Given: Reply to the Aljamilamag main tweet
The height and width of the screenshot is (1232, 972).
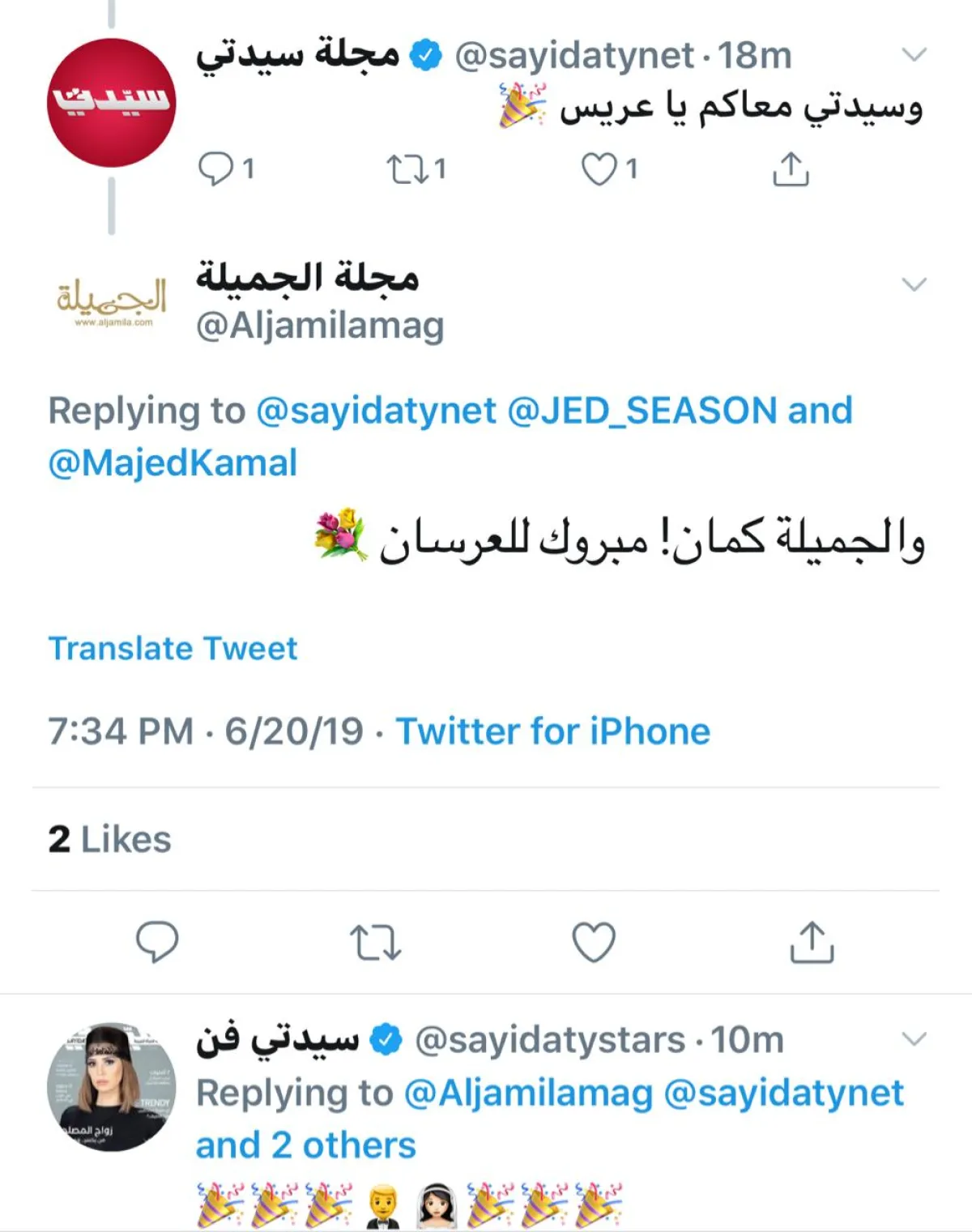Looking at the screenshot, I should 156,941.
